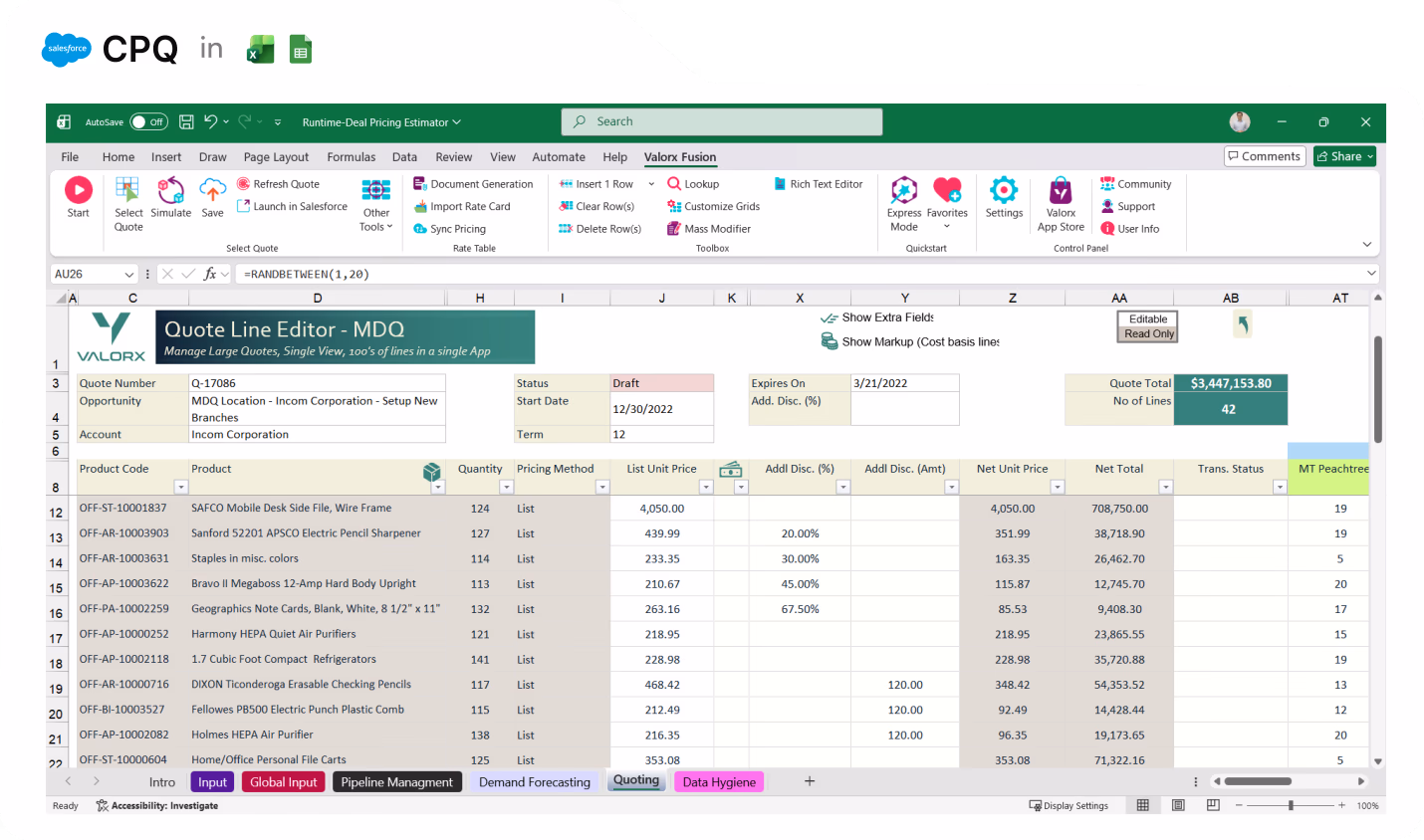Click the Launch in Salesforce button
Screen dimensions: 1424x840
[292, 206]
